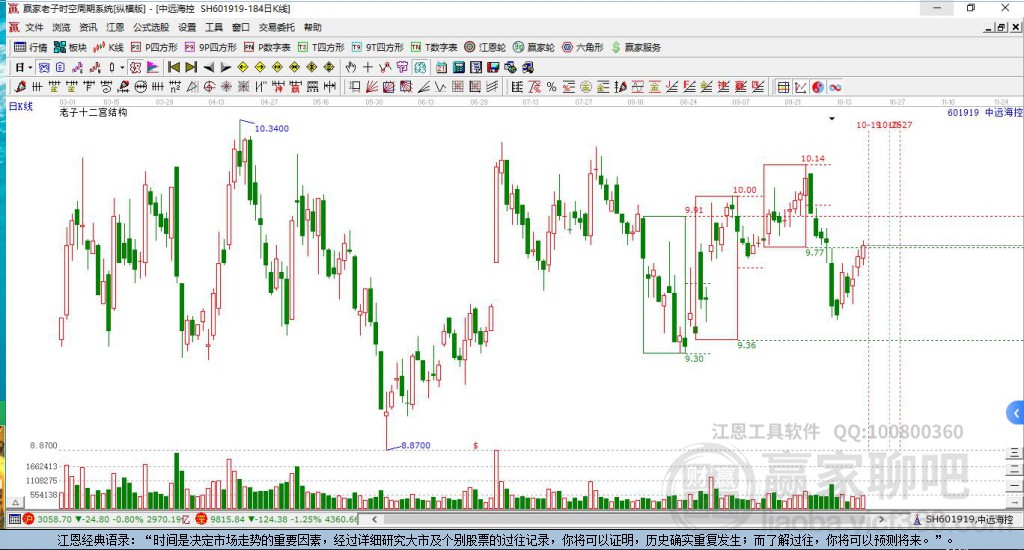Expand the candlestick style dropdown arrow
1024x550 pixels.
(122, 67)
